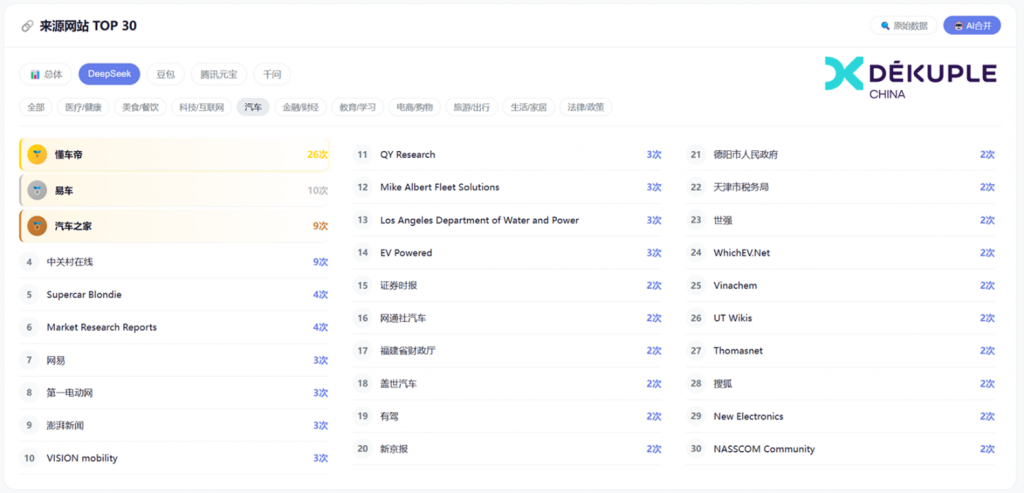1024x493 pixels.
Task: Click the 易车 source name
Action: click(x=64, y=191)
